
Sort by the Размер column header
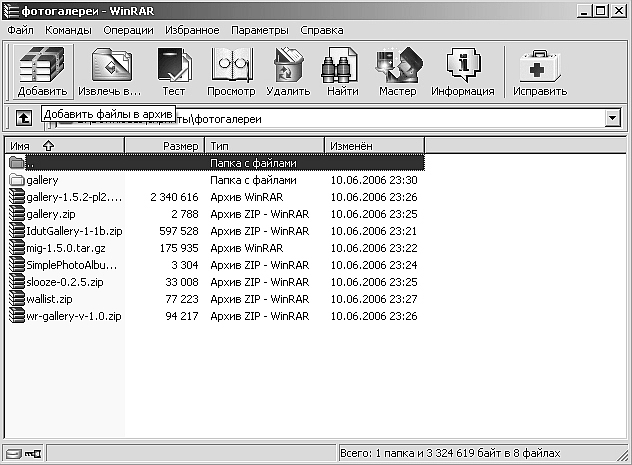pos(164,145)
